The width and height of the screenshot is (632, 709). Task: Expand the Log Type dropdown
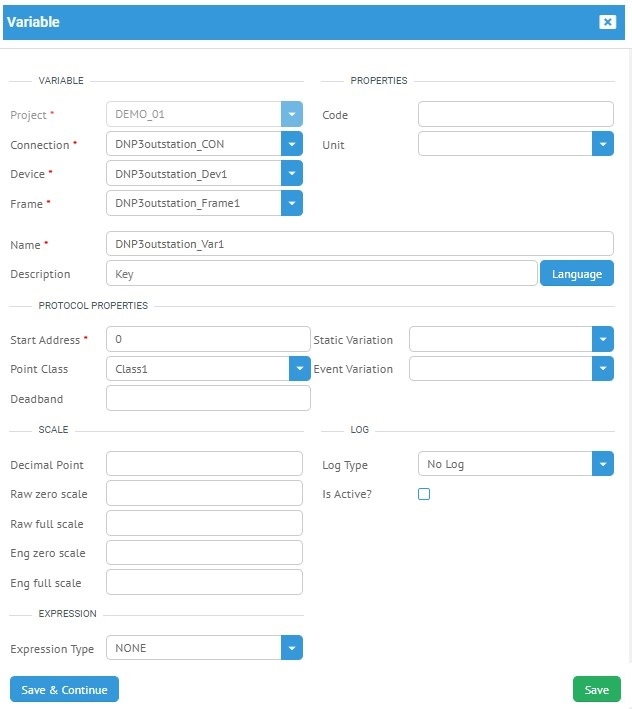tap(602, 464)
